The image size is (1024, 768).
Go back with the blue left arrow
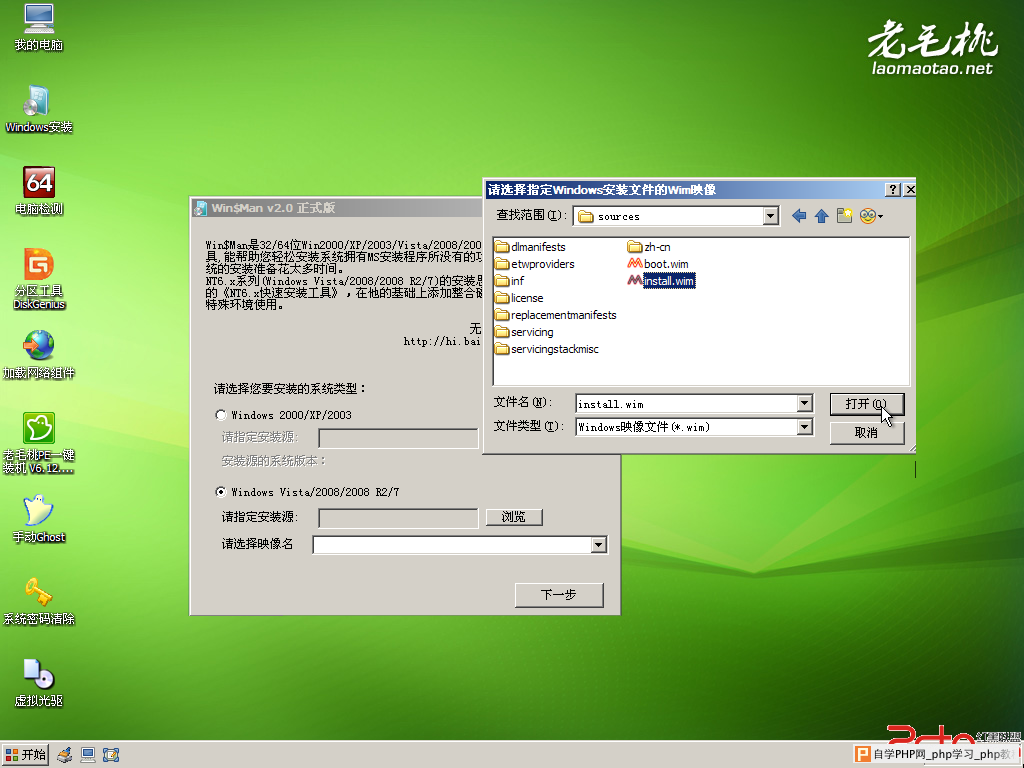point(799,216)
